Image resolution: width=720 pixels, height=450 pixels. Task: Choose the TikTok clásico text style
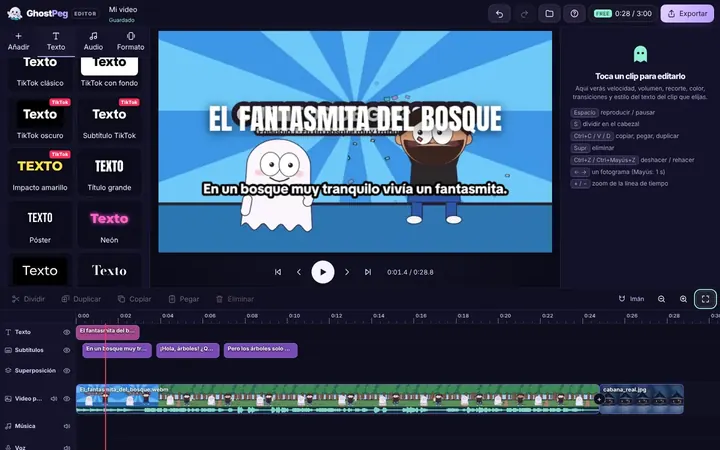(40, 73)
